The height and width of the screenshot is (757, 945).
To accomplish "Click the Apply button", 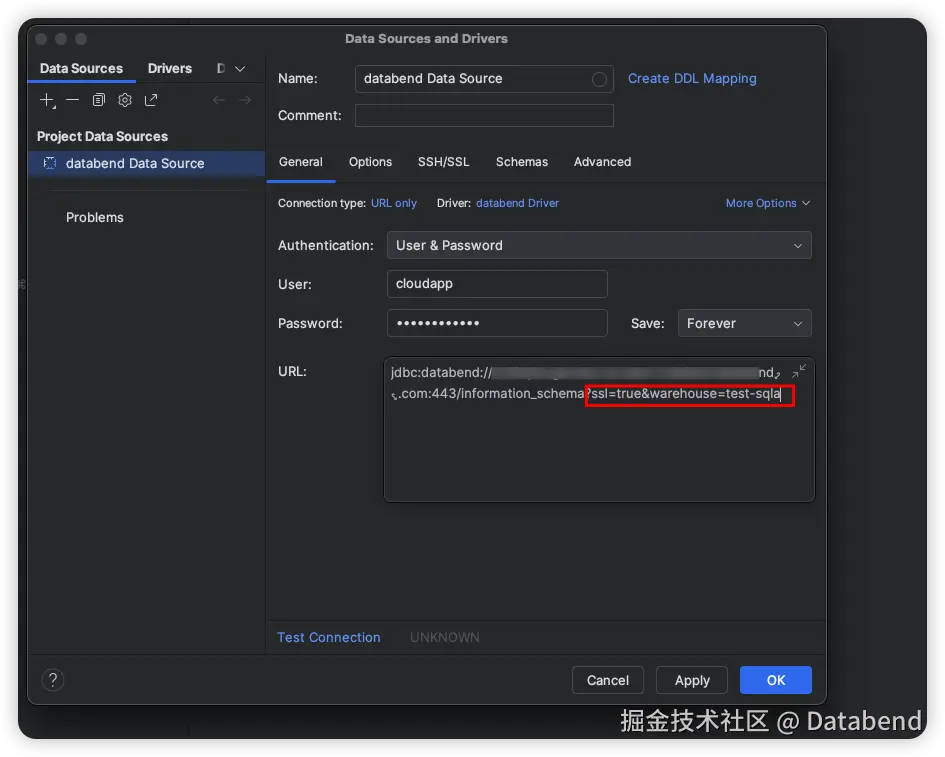I will click(692, 680).
